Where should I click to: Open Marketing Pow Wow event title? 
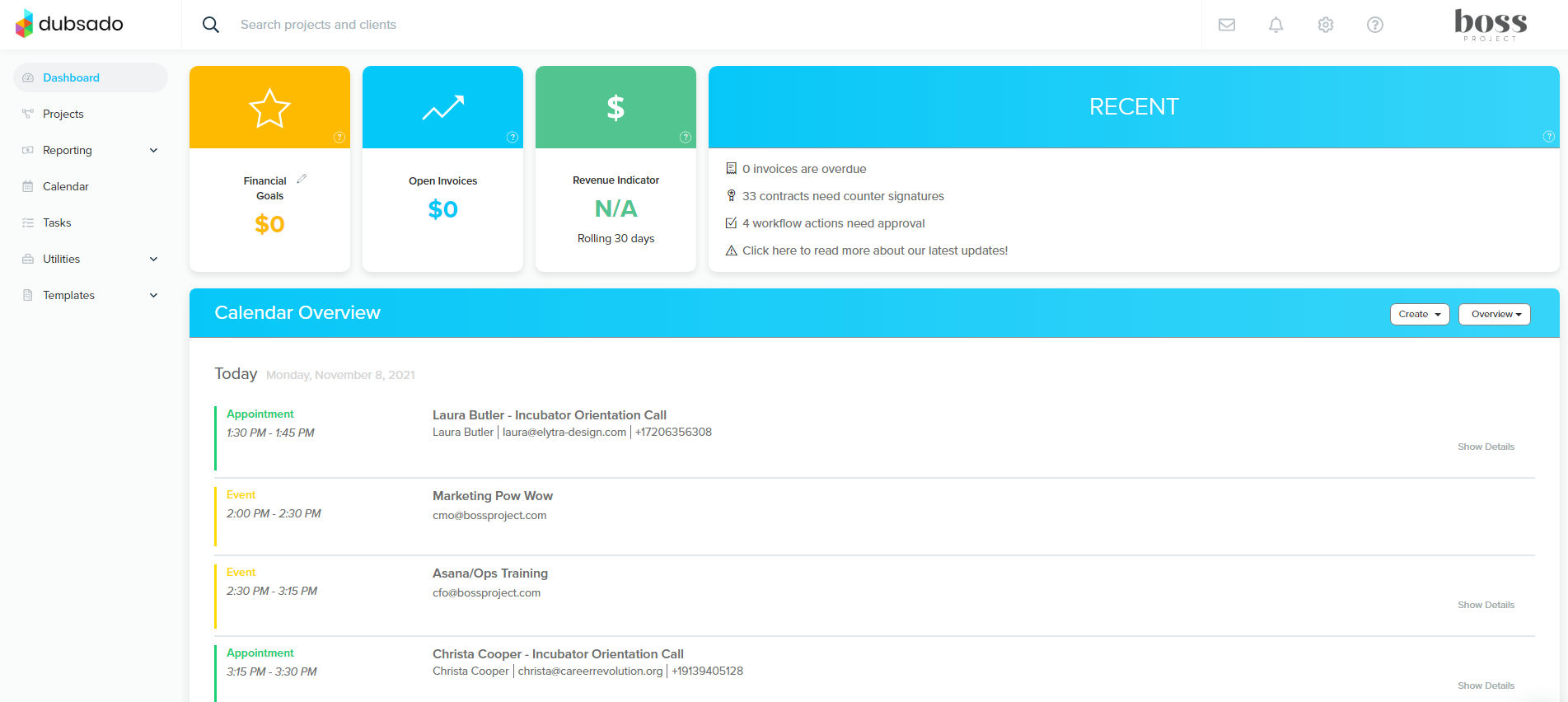point(493,496)
